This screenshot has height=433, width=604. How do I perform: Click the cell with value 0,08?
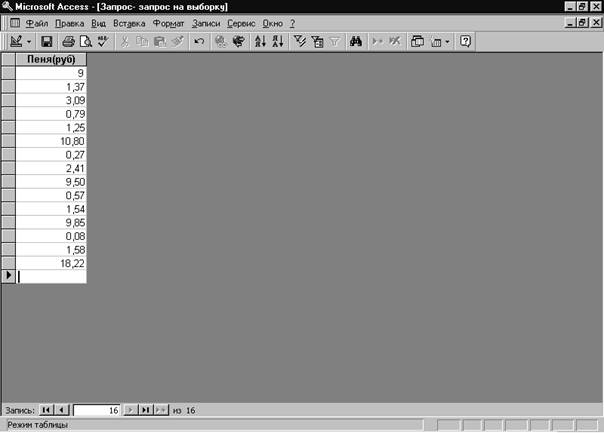click(51, 236)
